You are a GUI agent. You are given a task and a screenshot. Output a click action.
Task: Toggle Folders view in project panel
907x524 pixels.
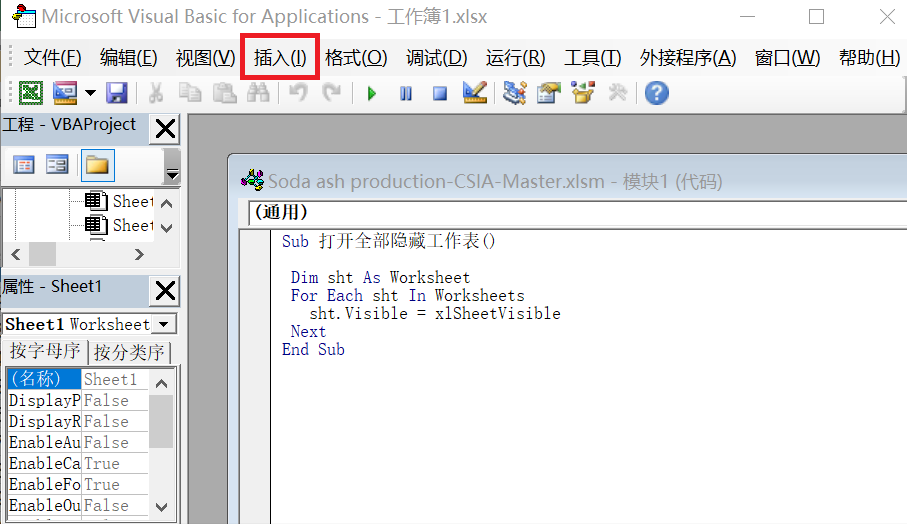pos(97,165)
